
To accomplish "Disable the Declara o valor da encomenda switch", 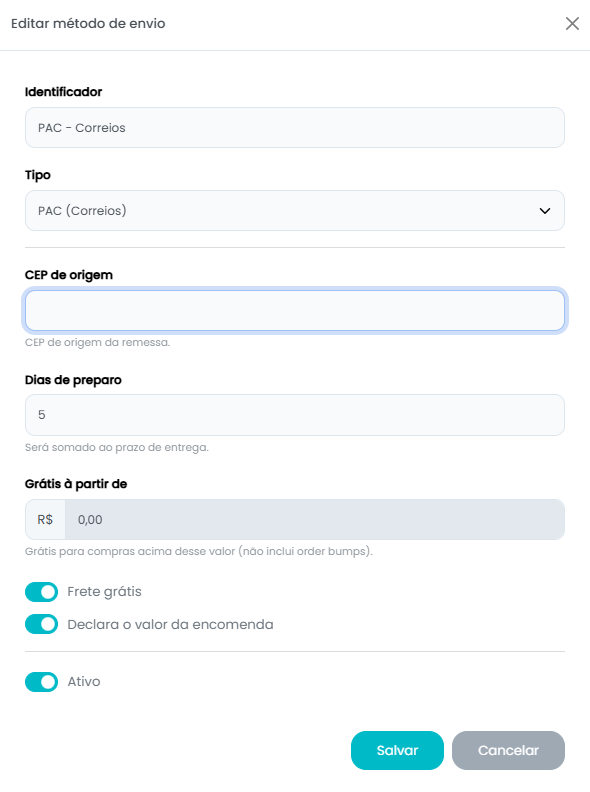I will [41, 624].
